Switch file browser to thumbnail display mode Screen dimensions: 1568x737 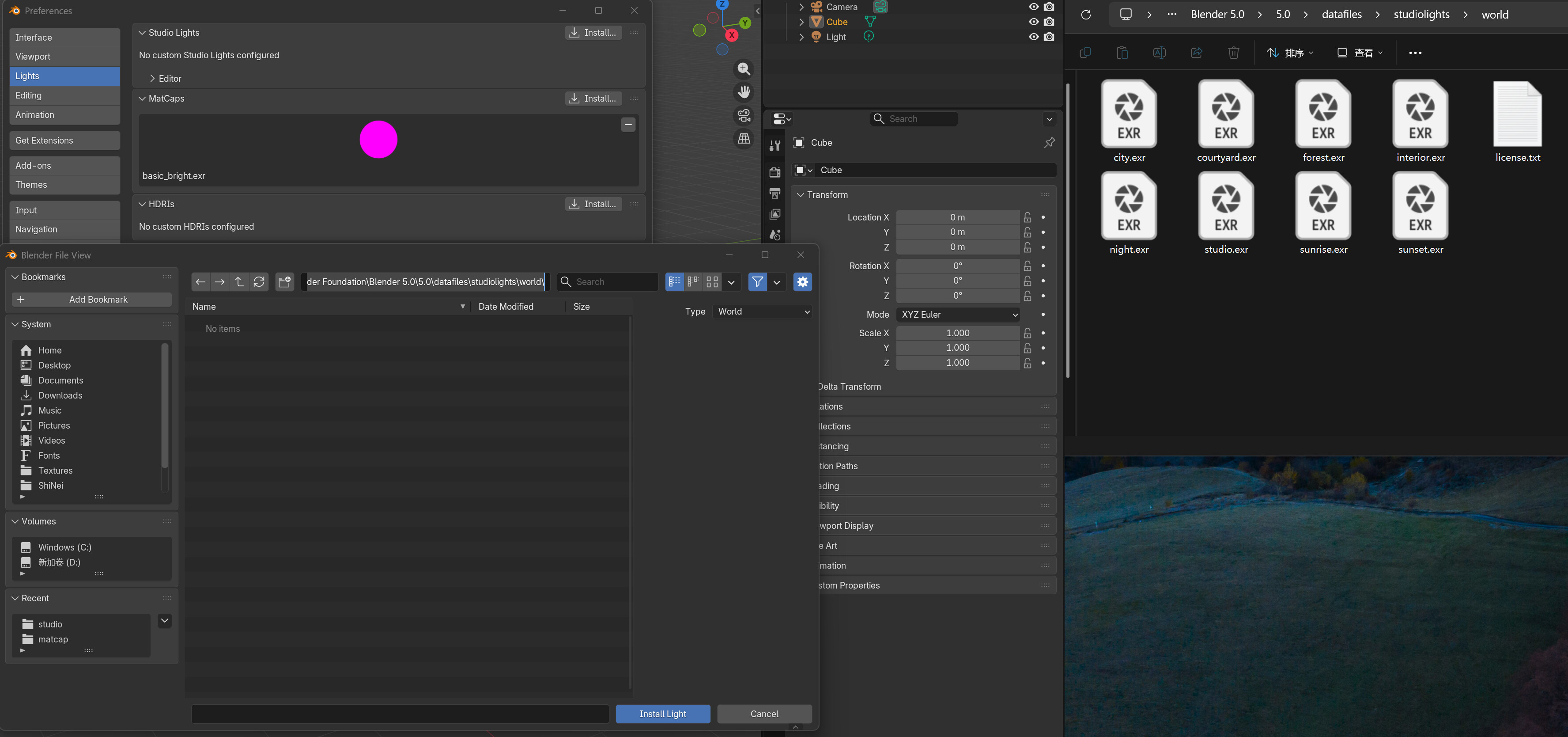tap(712, 282)
